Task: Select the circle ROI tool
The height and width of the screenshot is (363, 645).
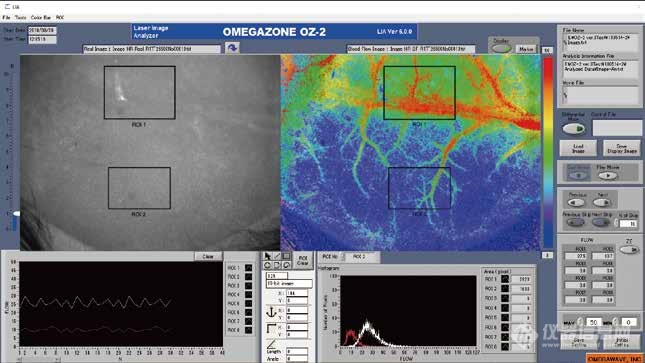Action: [x=267, y=265]
